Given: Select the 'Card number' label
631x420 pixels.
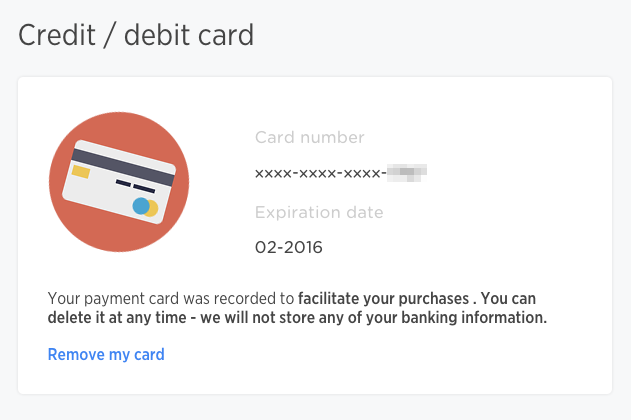Looking at the screenshot, I should tap(309, 137).
